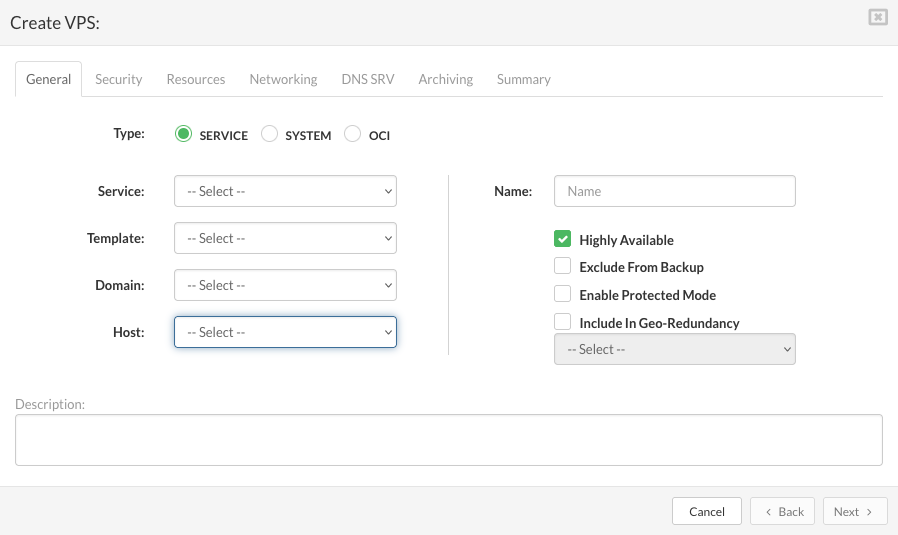The width and height of the screenshot is (898, 535).
Task: Open the Service dropdown
Action: point(285,191)
